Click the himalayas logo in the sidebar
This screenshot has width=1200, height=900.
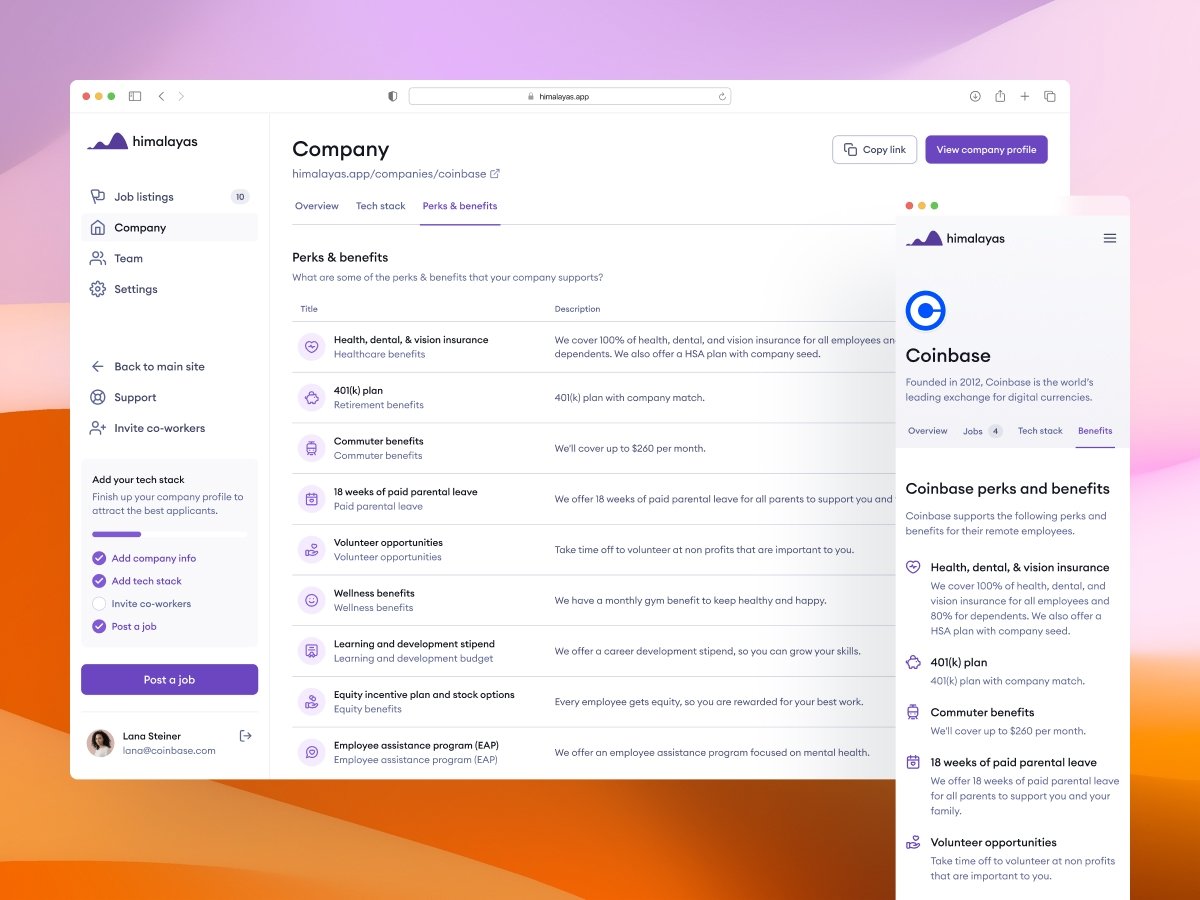coord(142,141)
